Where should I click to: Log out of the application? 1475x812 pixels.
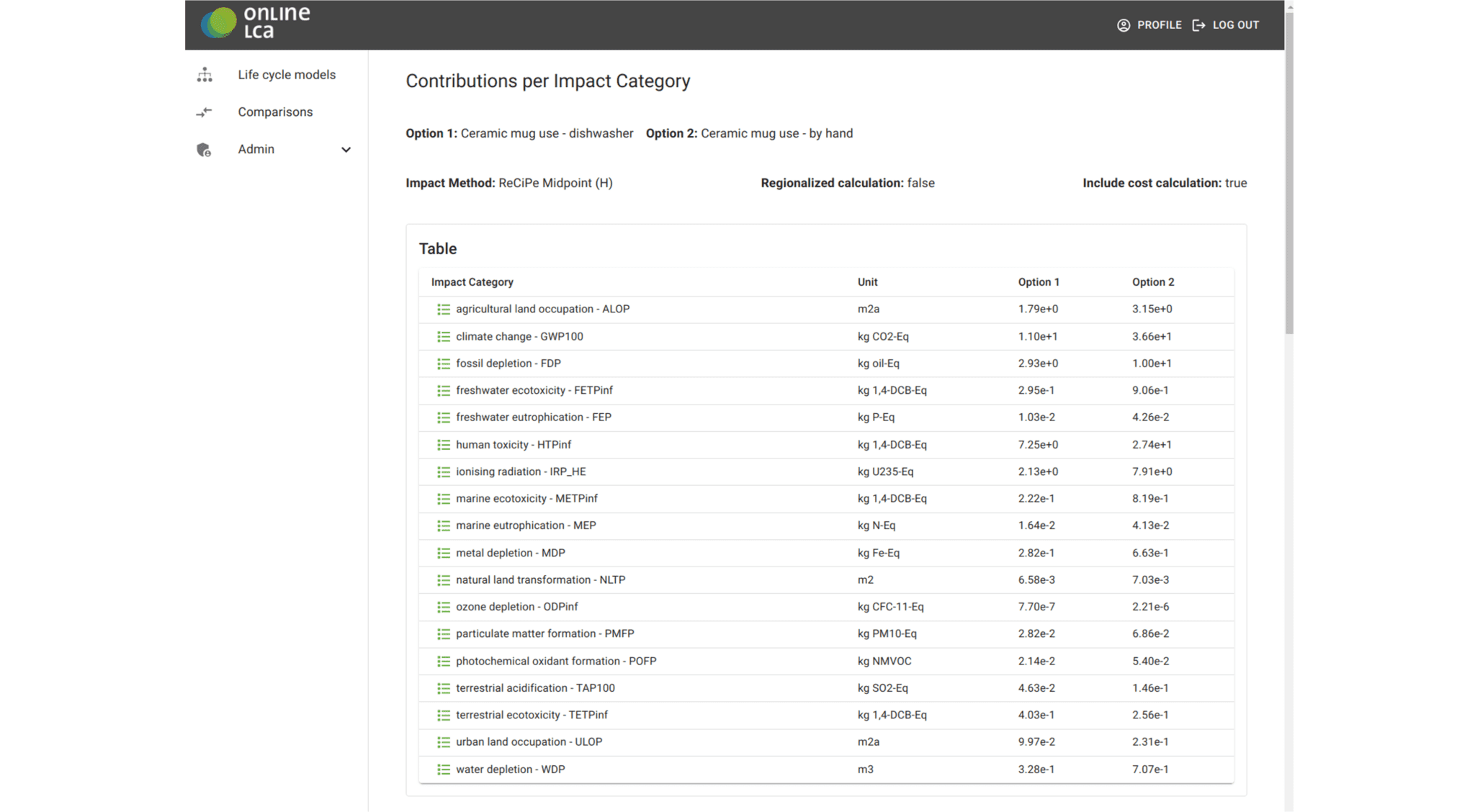(1226, 25)
